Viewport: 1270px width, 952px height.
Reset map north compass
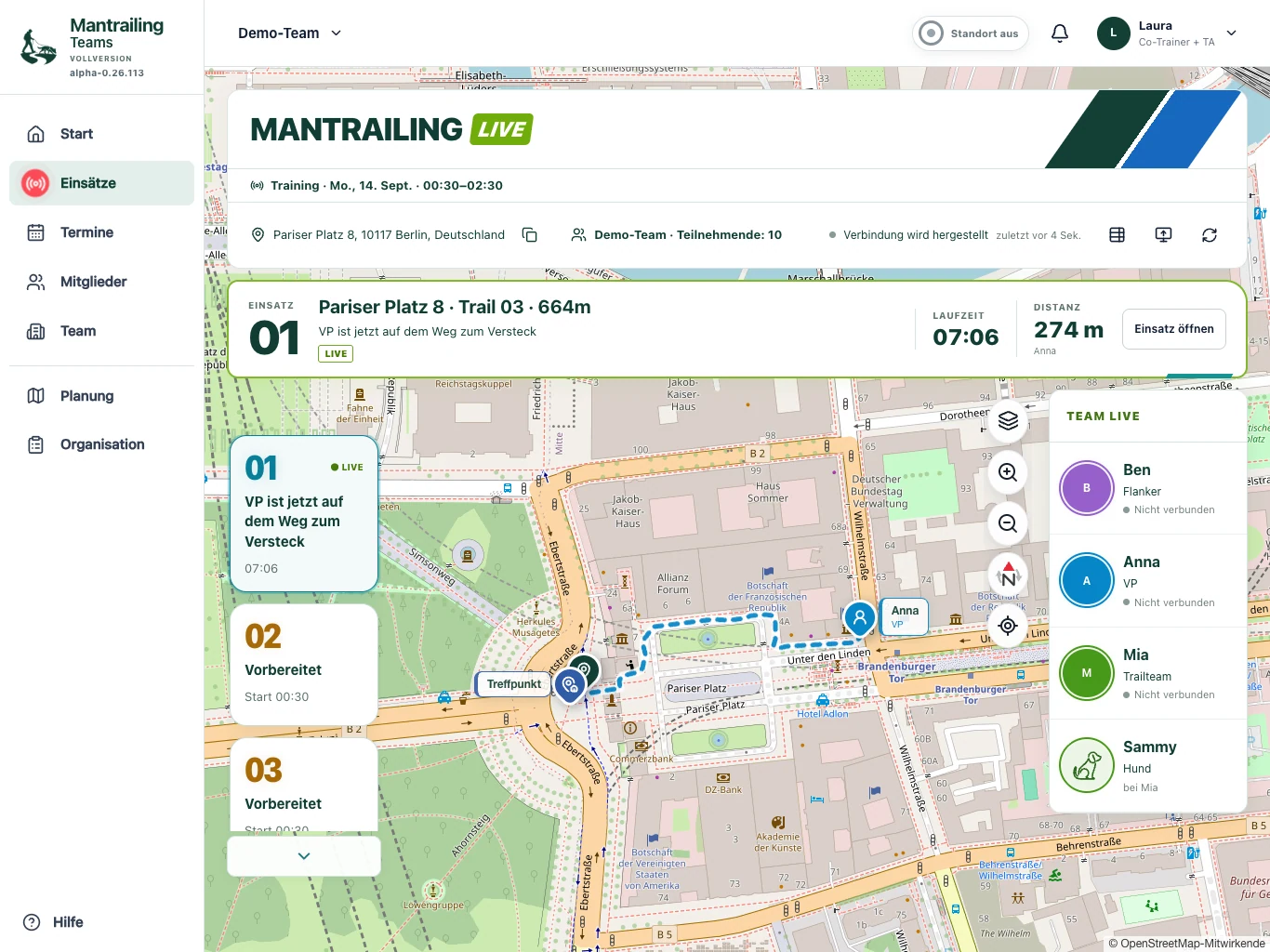[x=1008, y=575]
